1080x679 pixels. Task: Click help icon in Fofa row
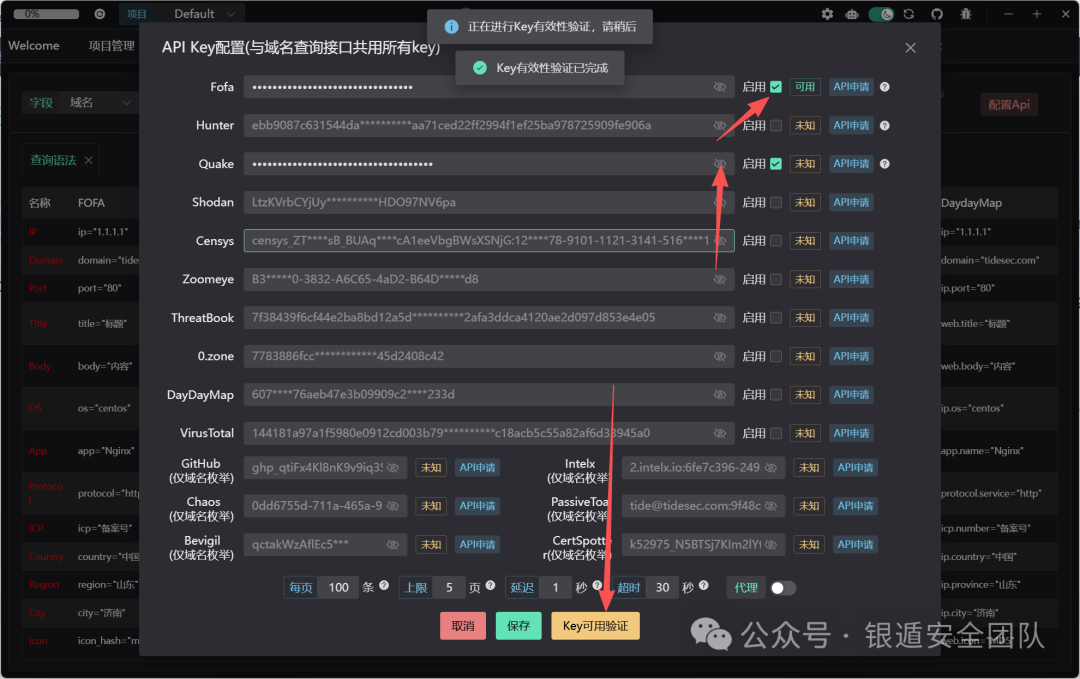pos(884,87)
